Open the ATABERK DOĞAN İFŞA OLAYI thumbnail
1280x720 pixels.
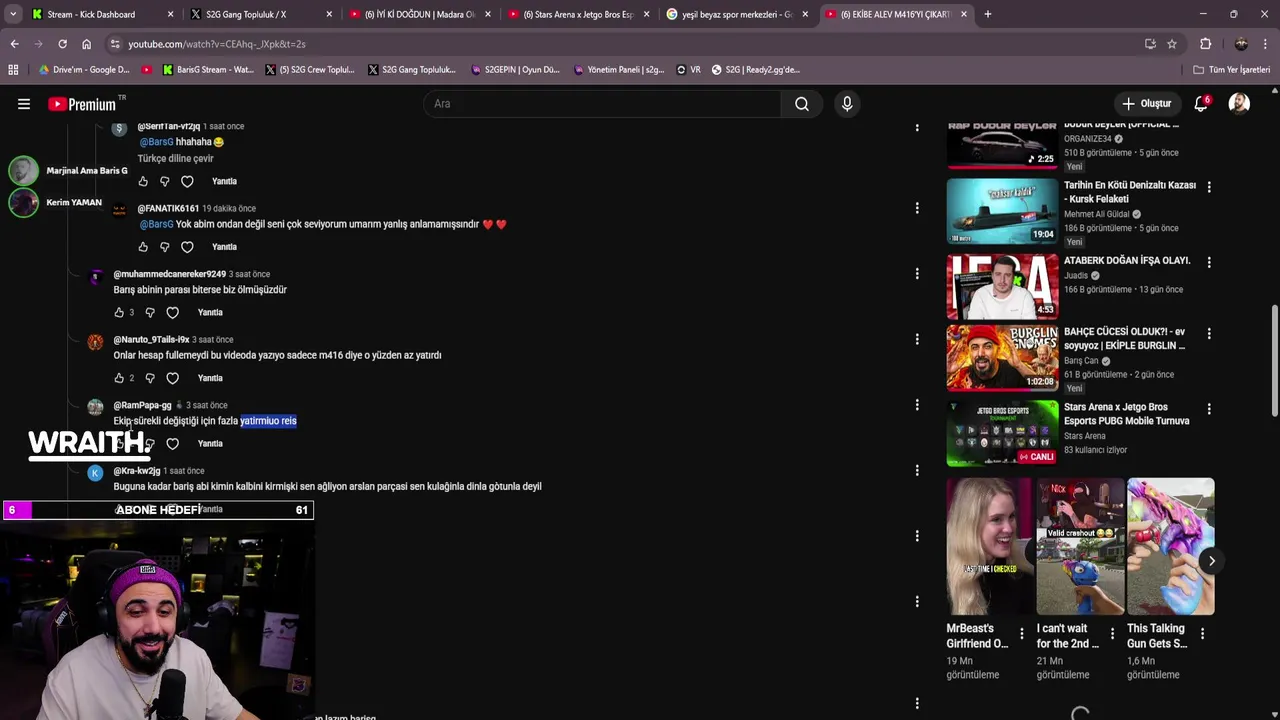[1002, 286]
